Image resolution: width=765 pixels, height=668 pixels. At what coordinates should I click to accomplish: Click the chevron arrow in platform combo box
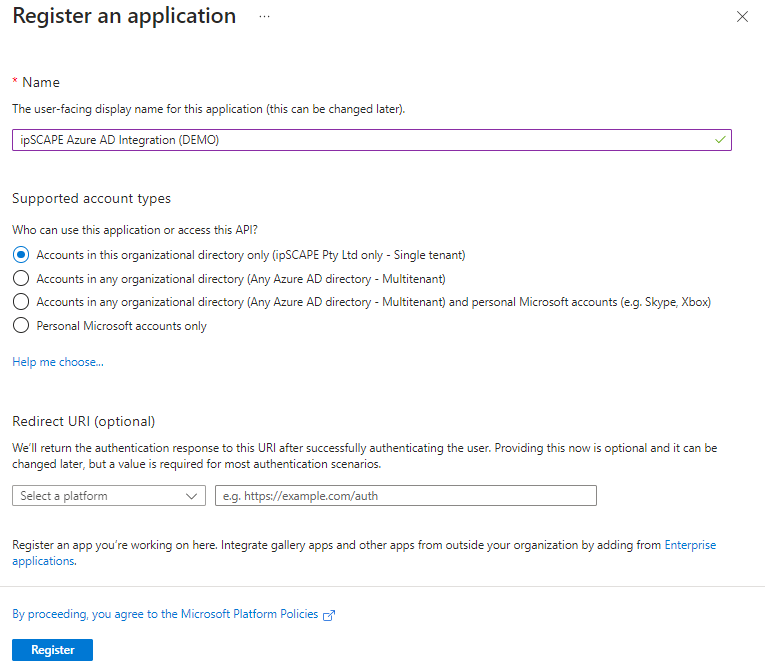(x=192, y=496)
